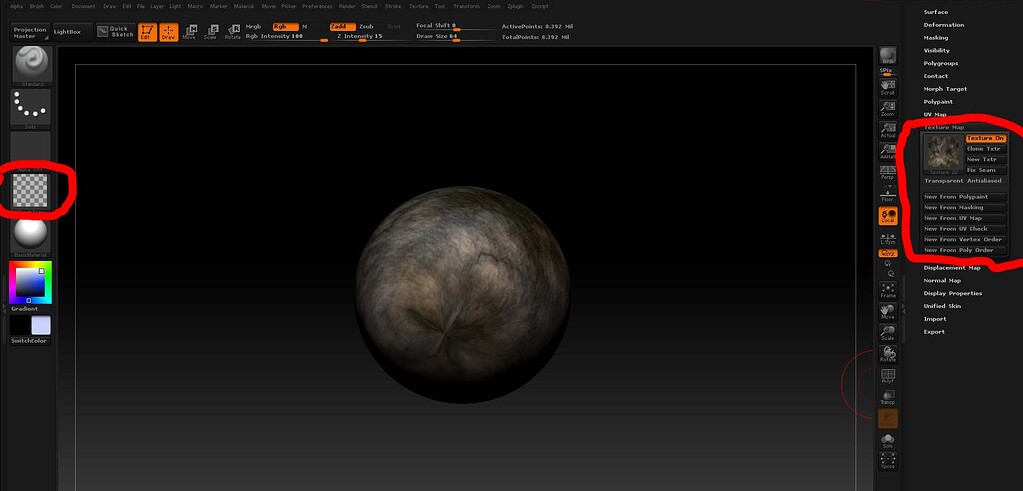
Task: Enable Zsub sculpting mode
Action: (368, 26)
